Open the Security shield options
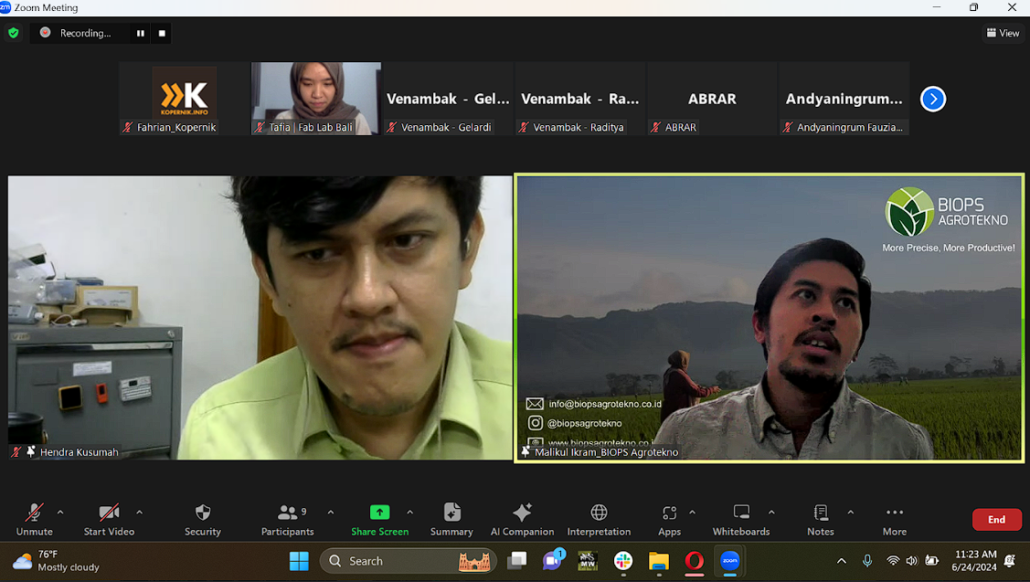Screen dimensions: 1030x582 pyautogui.click(x=202, y=518)
